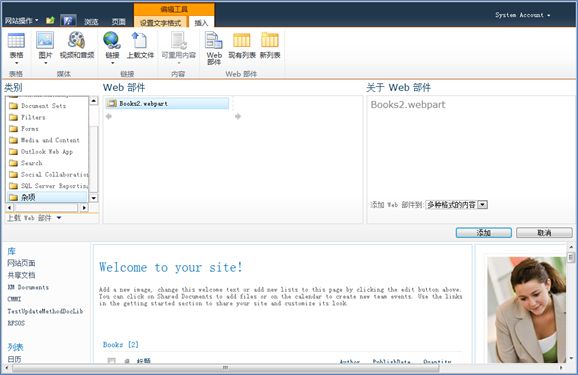Create a new list with 新列表
The image size is (578, 375).
(270, 46)
